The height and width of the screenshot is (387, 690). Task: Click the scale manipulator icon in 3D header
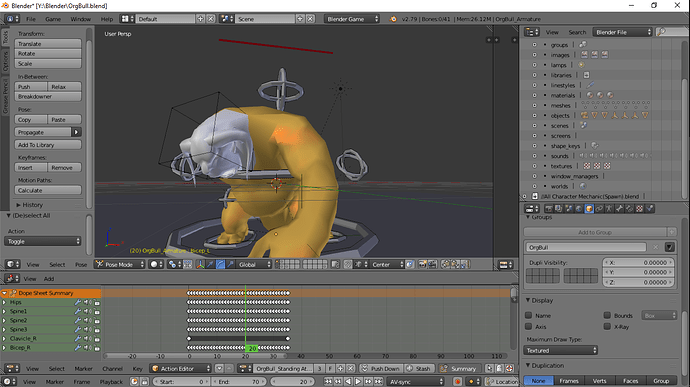(x=230, y=264)
